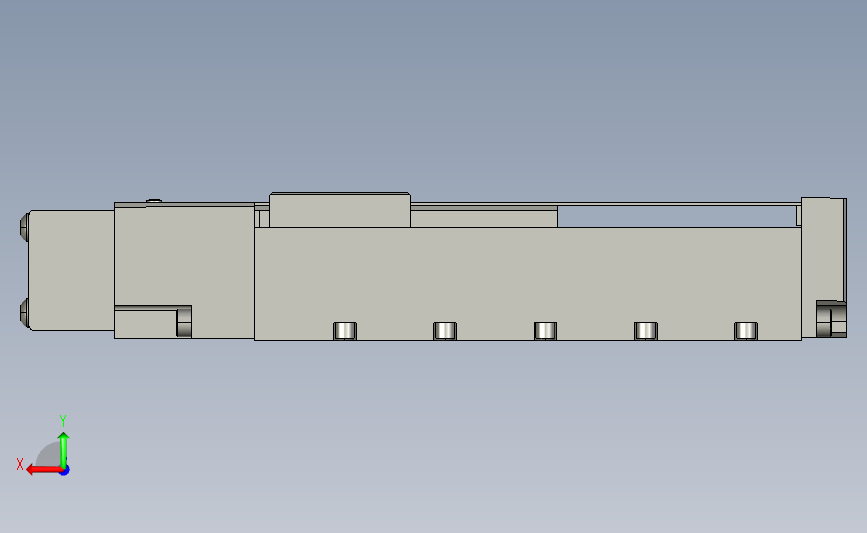Select the right end cap plate of the actuator
This screenshot has height=533, width=867.
823,267
